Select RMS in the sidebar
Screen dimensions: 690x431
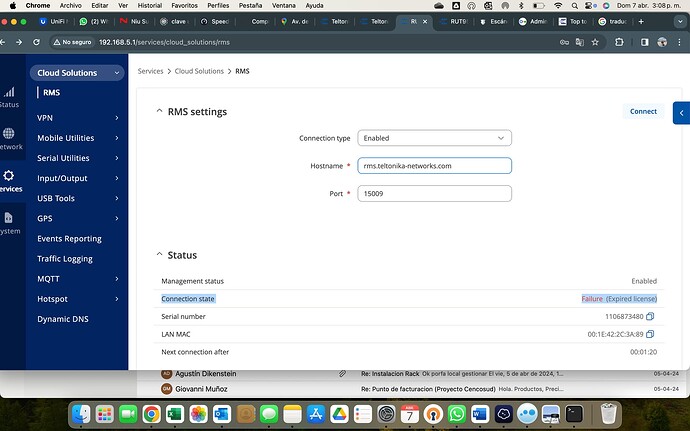(51, 92)
